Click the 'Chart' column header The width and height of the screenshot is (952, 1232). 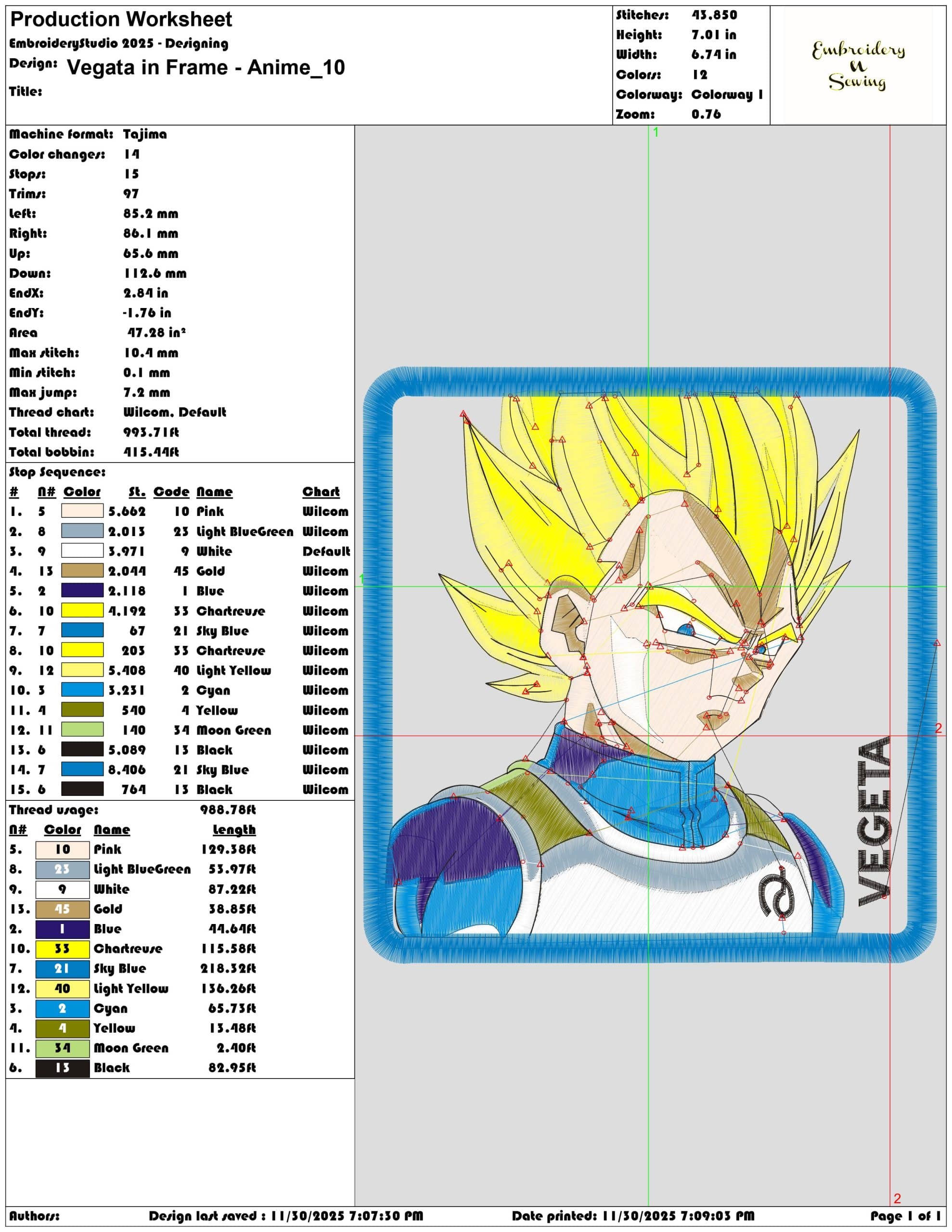point(321,491)
